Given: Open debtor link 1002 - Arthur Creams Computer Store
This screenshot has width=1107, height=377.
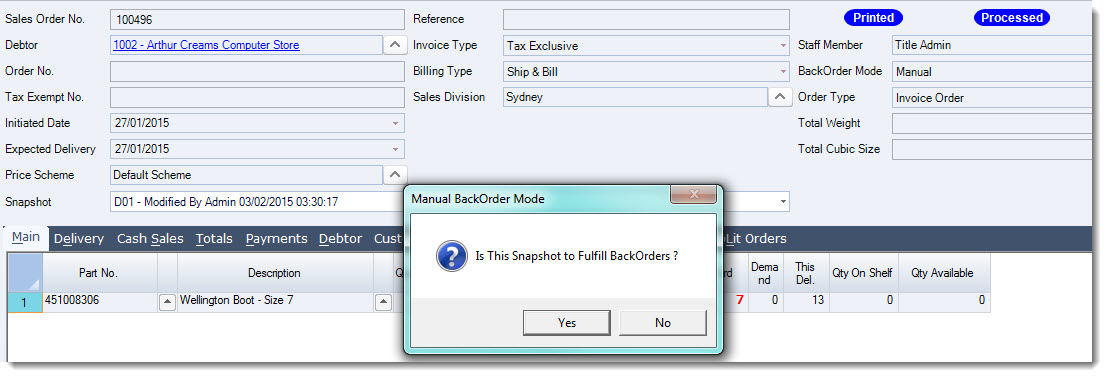Looking at the screenshot, I should coord(206,45).
